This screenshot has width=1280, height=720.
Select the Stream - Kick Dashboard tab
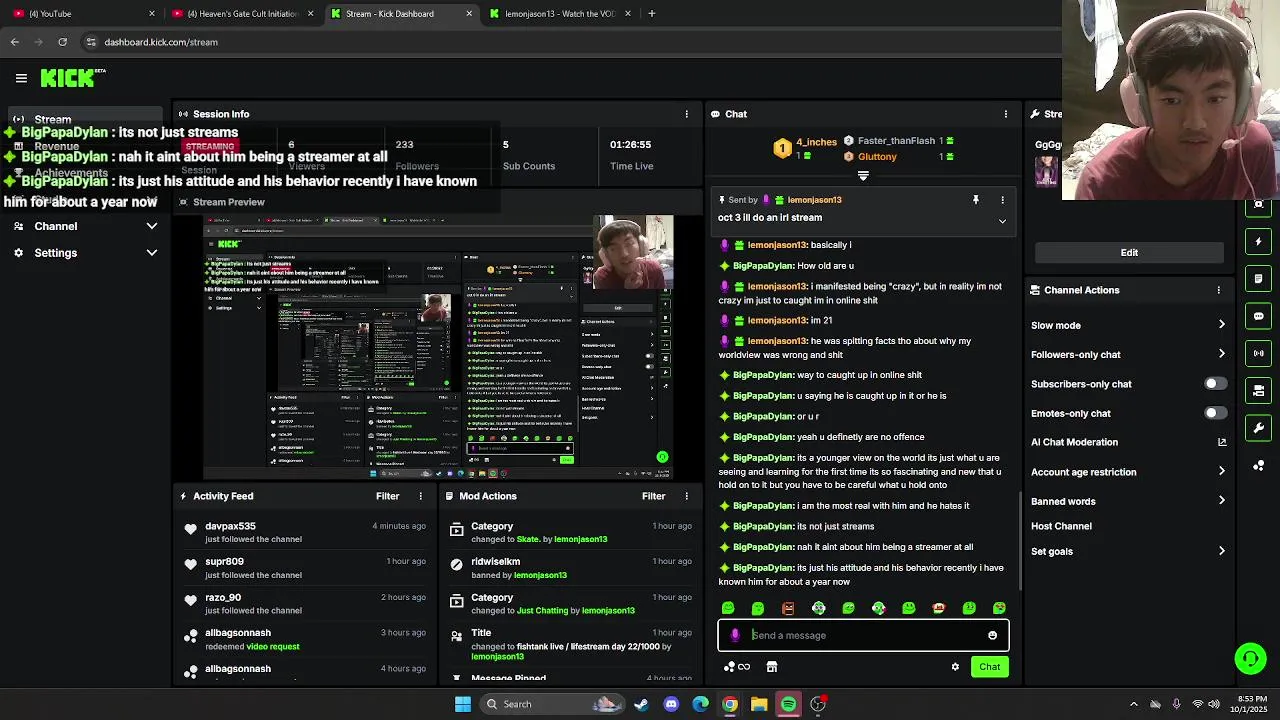point(400,14)
